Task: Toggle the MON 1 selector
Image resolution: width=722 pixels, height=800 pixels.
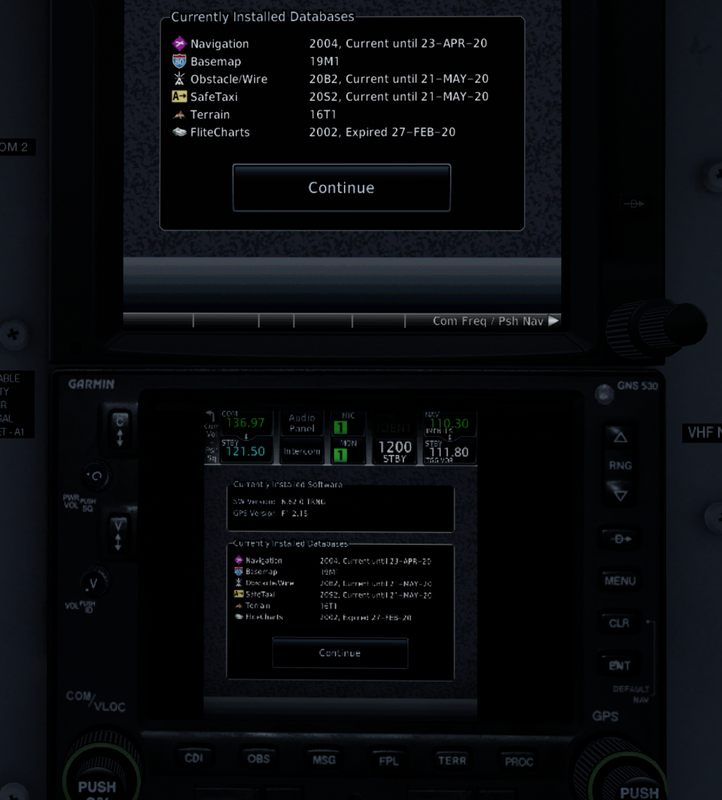Action: [348, 451]
